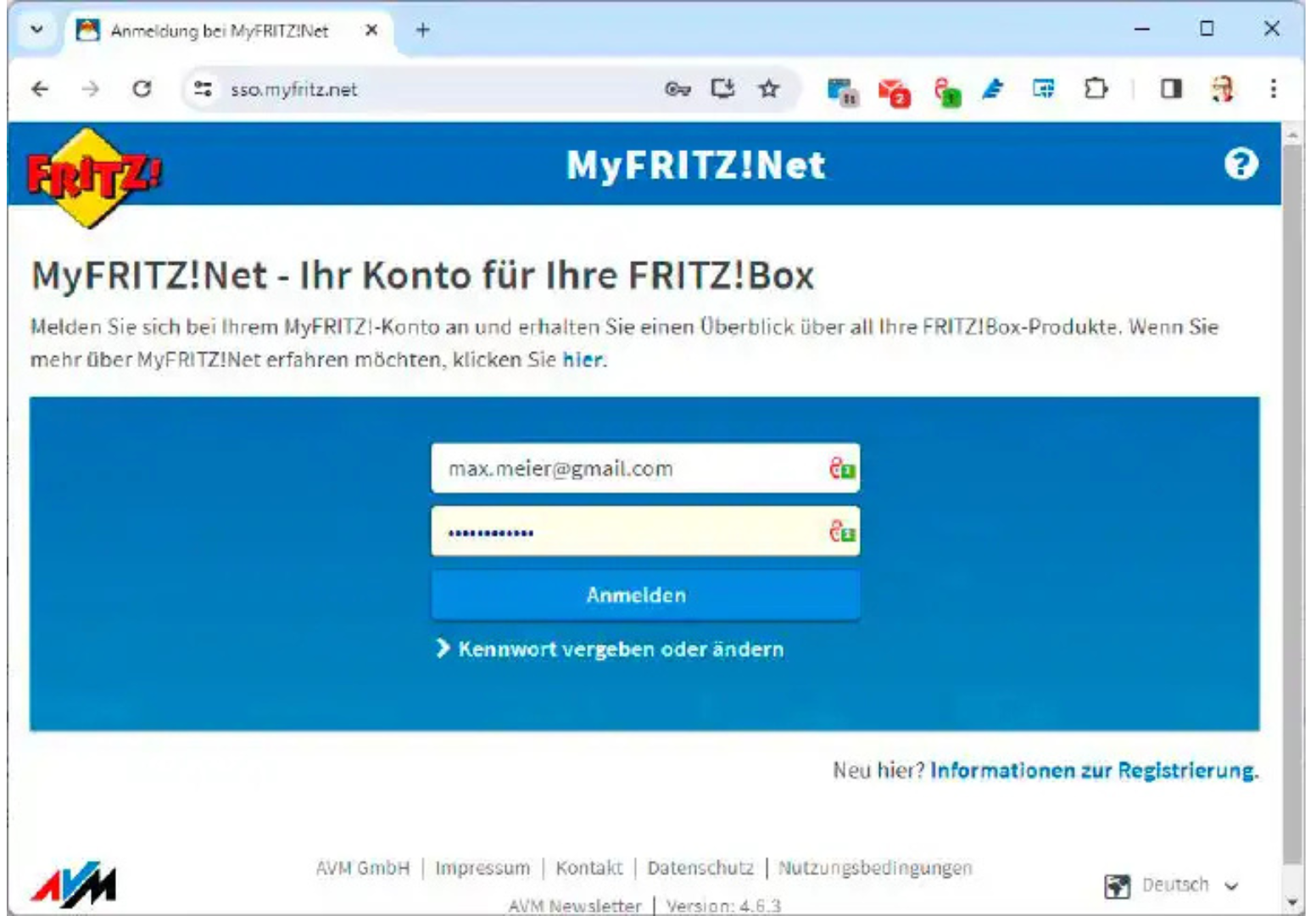
Task: Open the Chrome three-dot menu
Action: (1273, 89)
